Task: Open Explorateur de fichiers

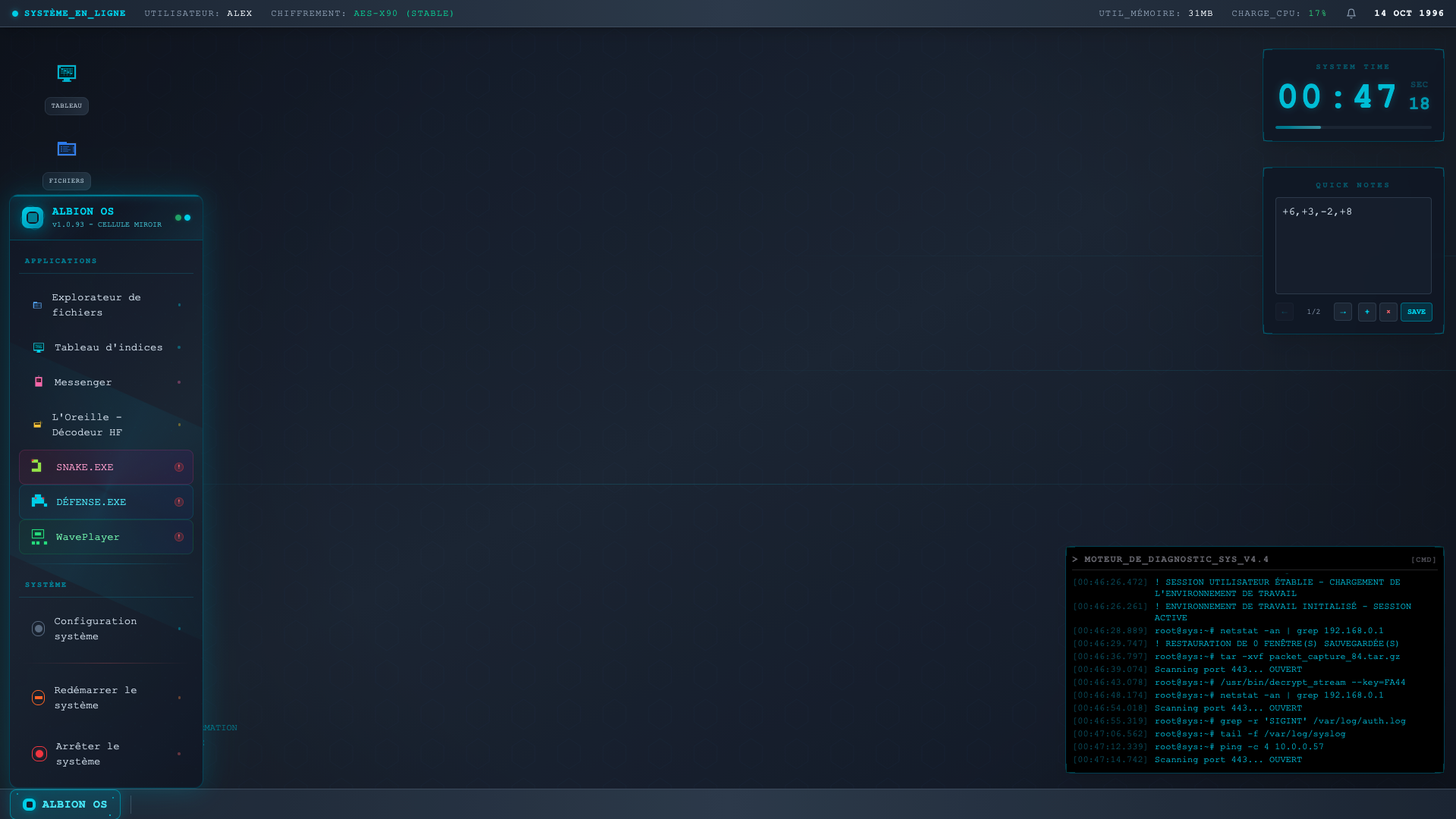Action: (106, 305)
